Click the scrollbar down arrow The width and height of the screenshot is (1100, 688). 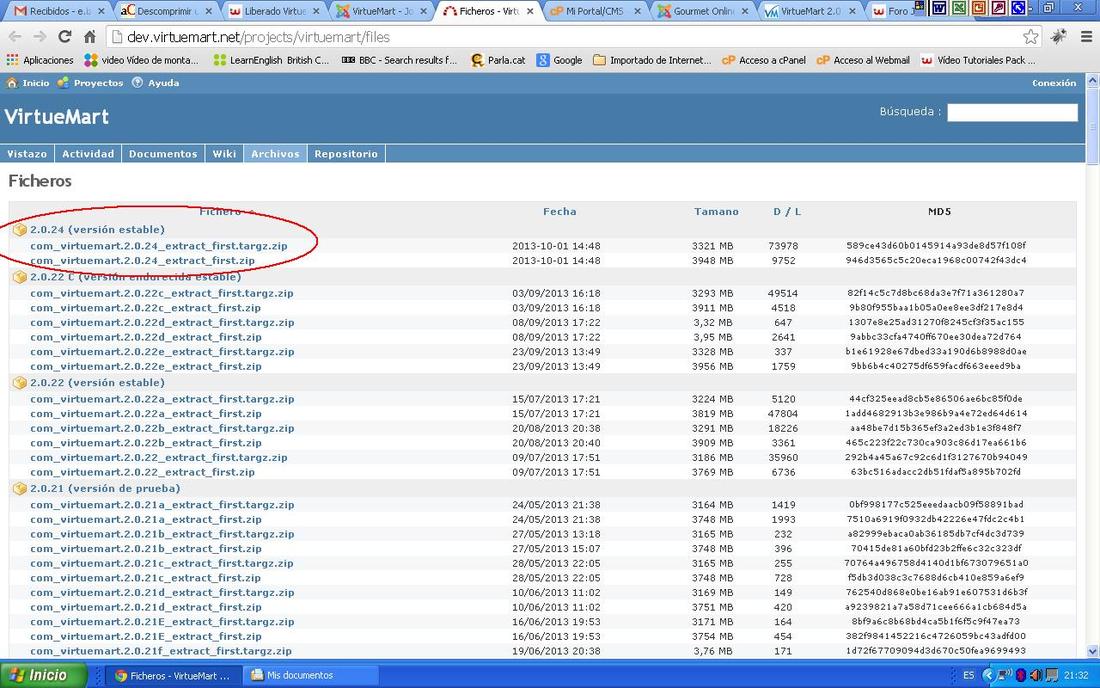pyautogui.click(x=1092, y=651)
